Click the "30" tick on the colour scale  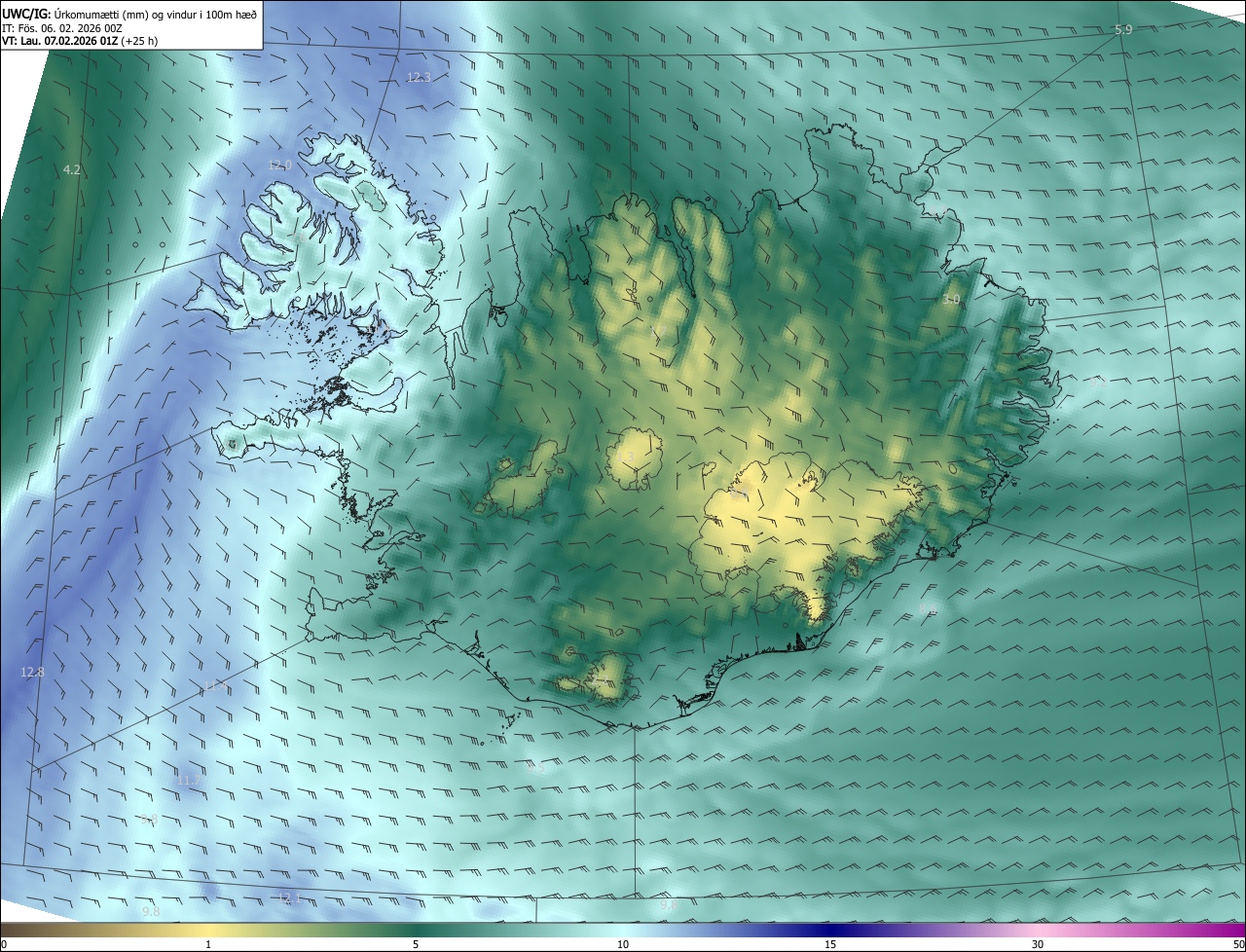[x=1038, y=944]
